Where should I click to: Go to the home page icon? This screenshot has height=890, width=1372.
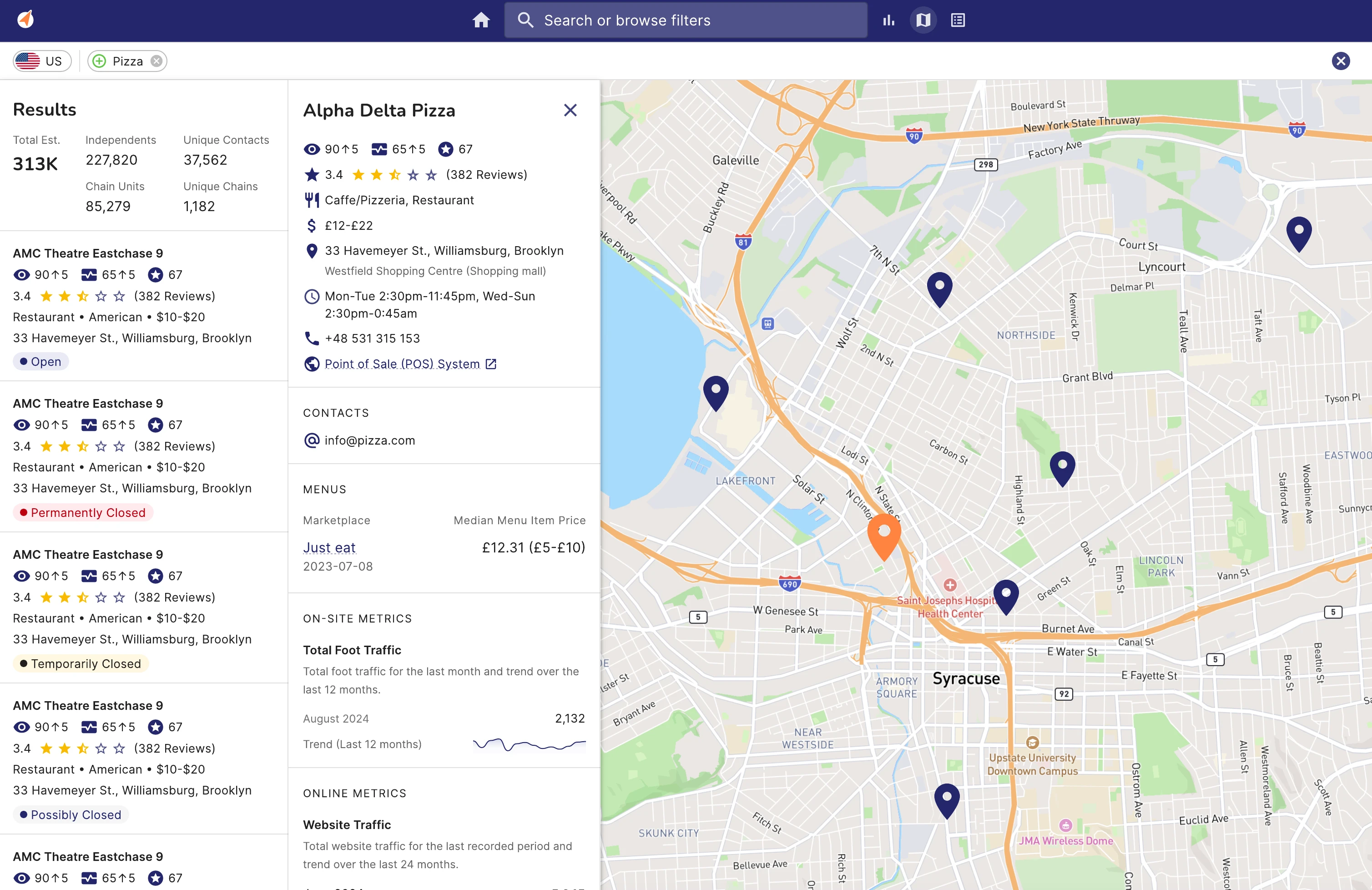481,20
